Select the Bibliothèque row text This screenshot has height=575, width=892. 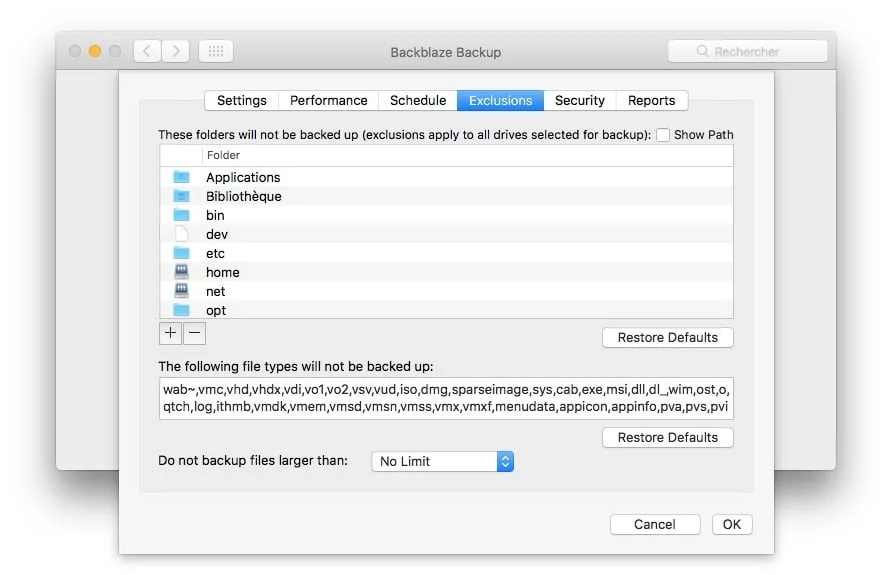tap(243, 196)
